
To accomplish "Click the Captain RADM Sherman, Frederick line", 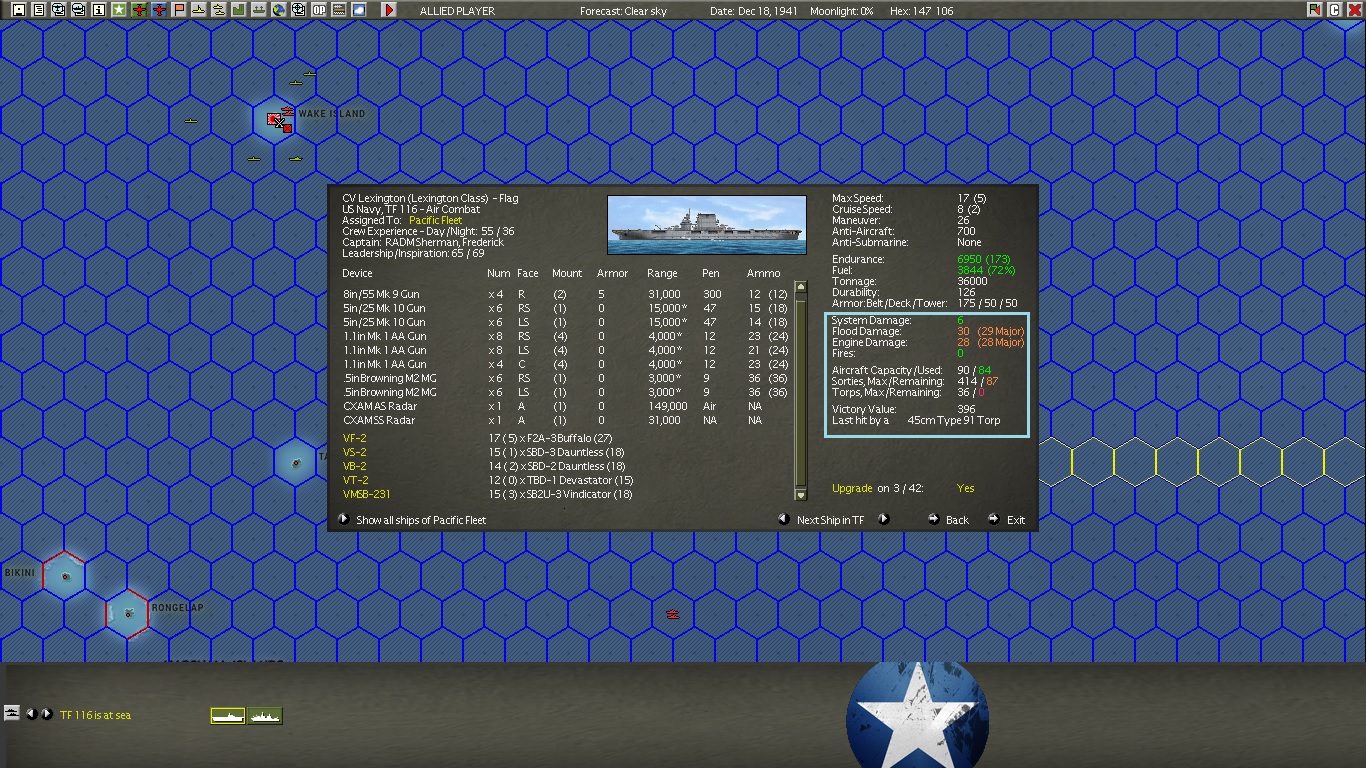I will [x=423, y=242].
